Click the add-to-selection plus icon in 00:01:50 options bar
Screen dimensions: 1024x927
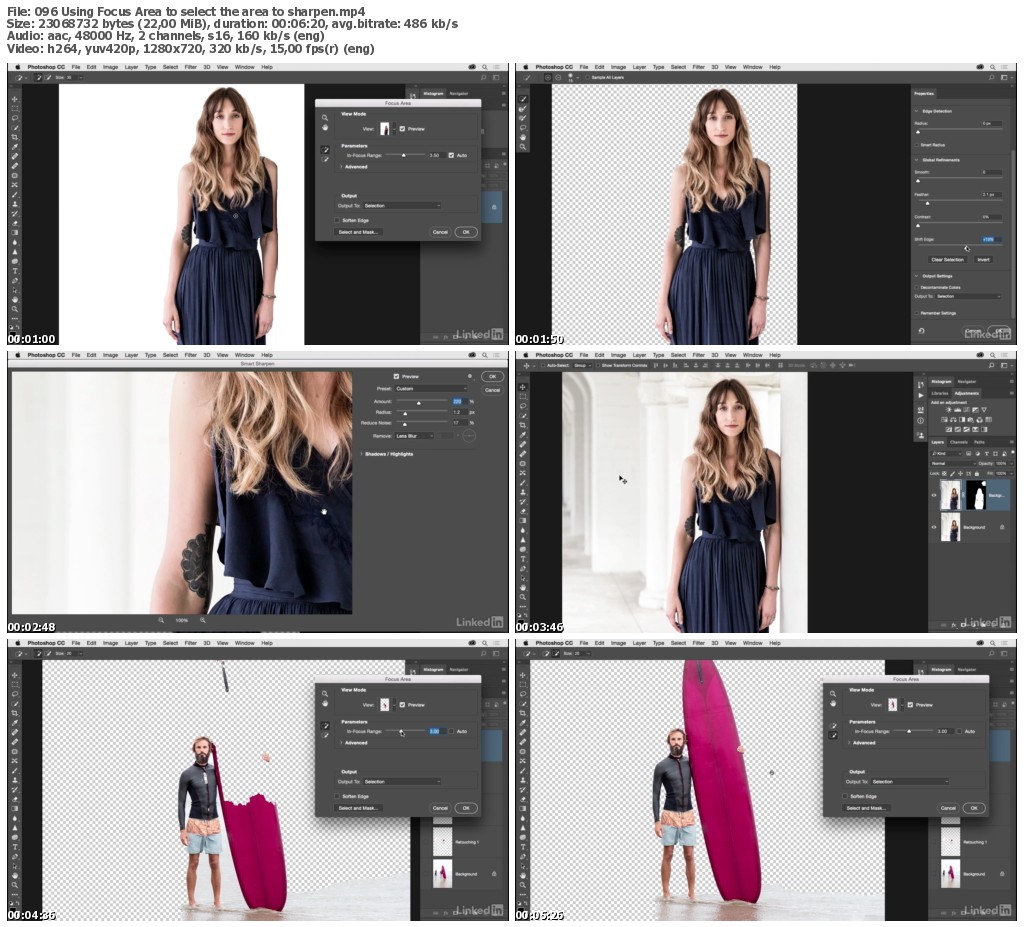click(547, 77)
